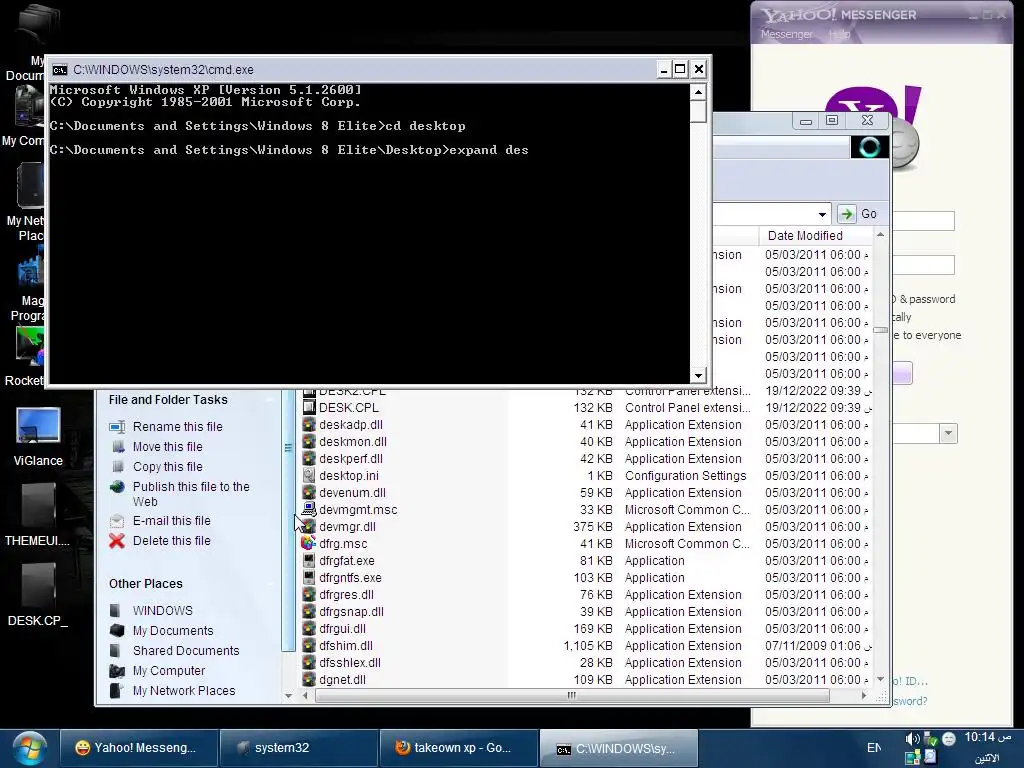This screenshot has height=768, width=1024.
Task: Switch to Yahoo! Messenger taskbar button
Action: click(138, 748)
